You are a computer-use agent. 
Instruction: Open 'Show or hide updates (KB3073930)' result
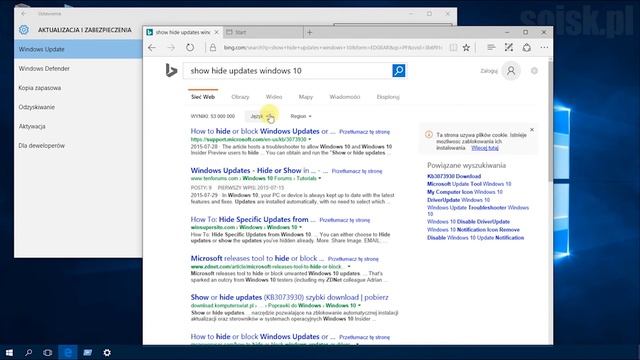[289, 297]
